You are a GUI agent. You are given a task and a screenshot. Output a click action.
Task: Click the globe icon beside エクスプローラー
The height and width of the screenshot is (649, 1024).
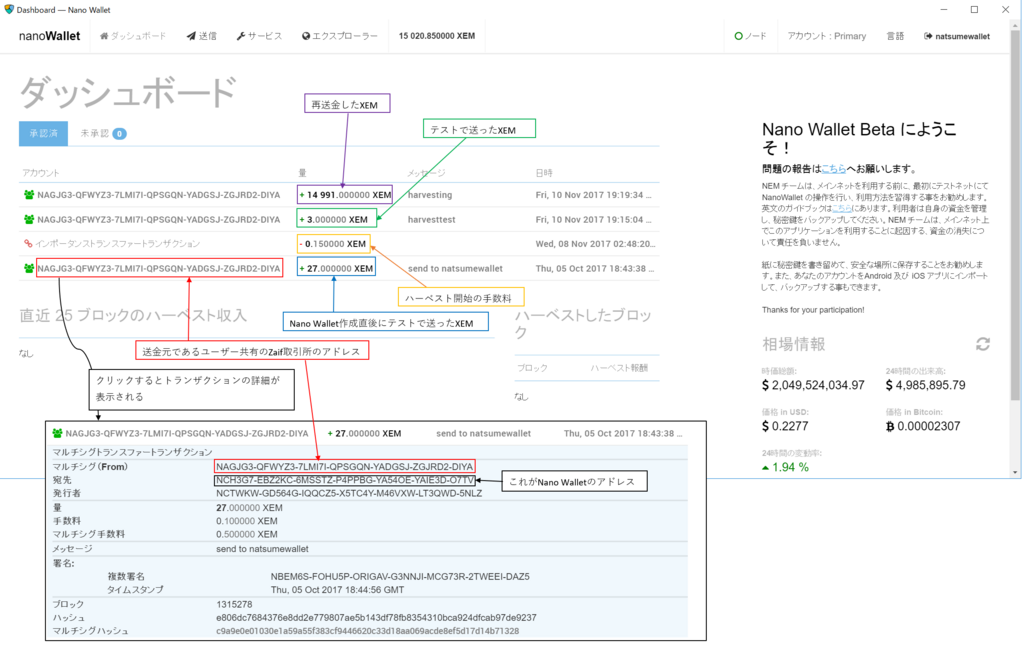pyautogui.click(x=306, y=36)
